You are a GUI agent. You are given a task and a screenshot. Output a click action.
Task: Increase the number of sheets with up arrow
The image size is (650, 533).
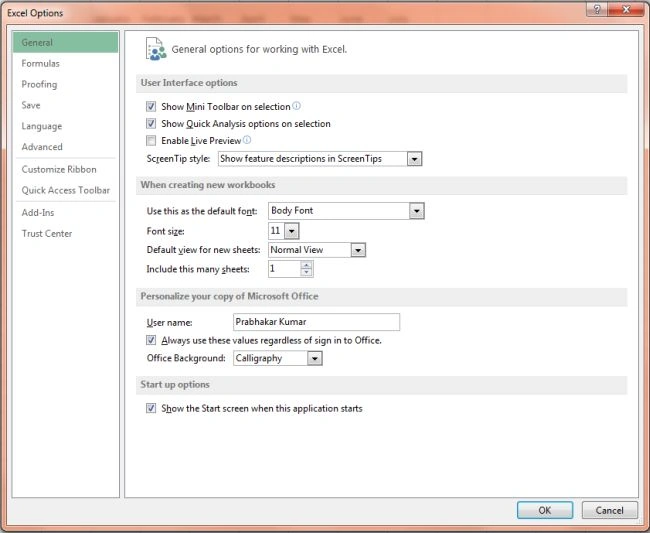(x=306, y=265)
